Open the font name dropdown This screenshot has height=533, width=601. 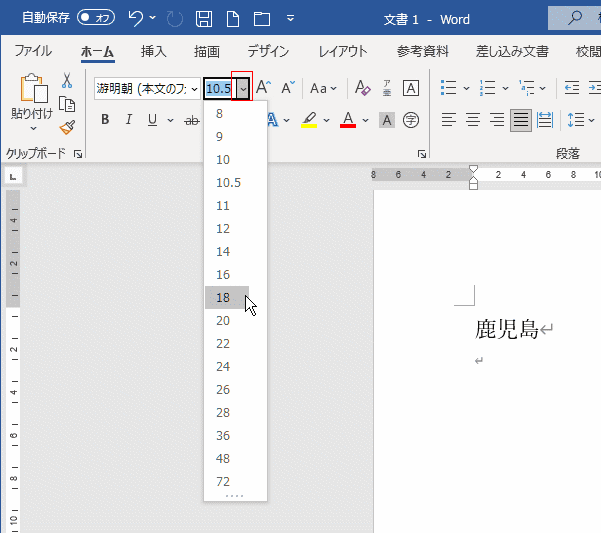click(x=194, y=89)
